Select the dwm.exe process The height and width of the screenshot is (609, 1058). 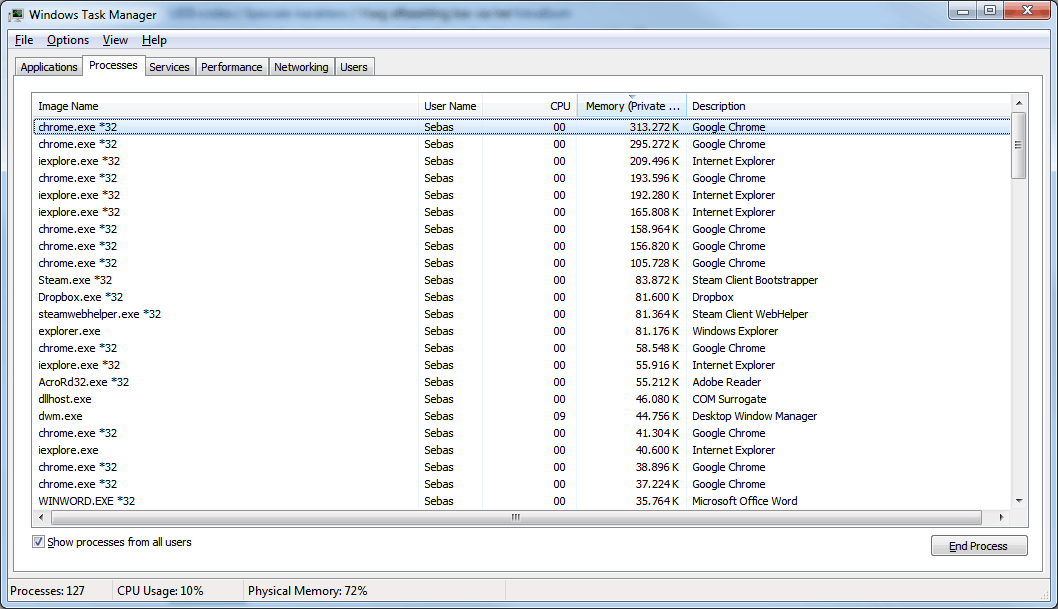(522, 416)
